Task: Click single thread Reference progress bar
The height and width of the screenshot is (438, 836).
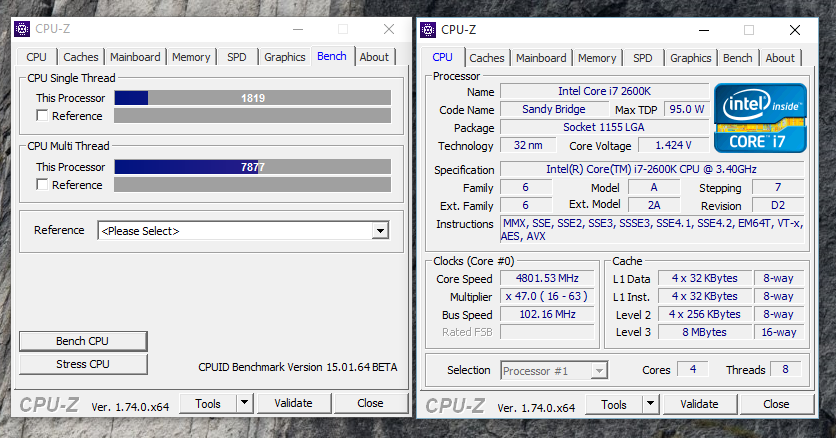Action: pyautogui.click(x=252, y=116)
